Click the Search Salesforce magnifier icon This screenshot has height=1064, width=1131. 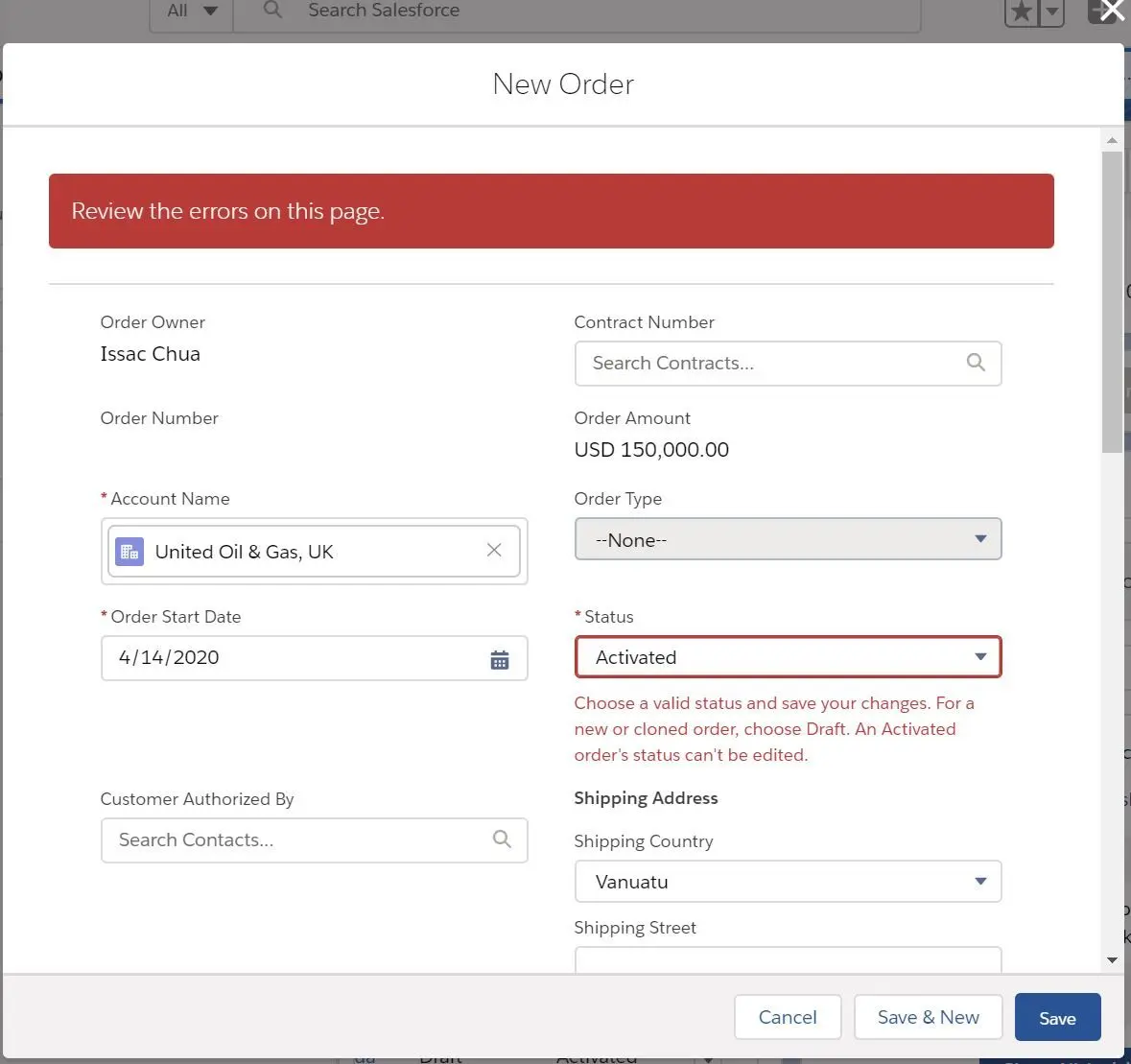click(272, 10)
